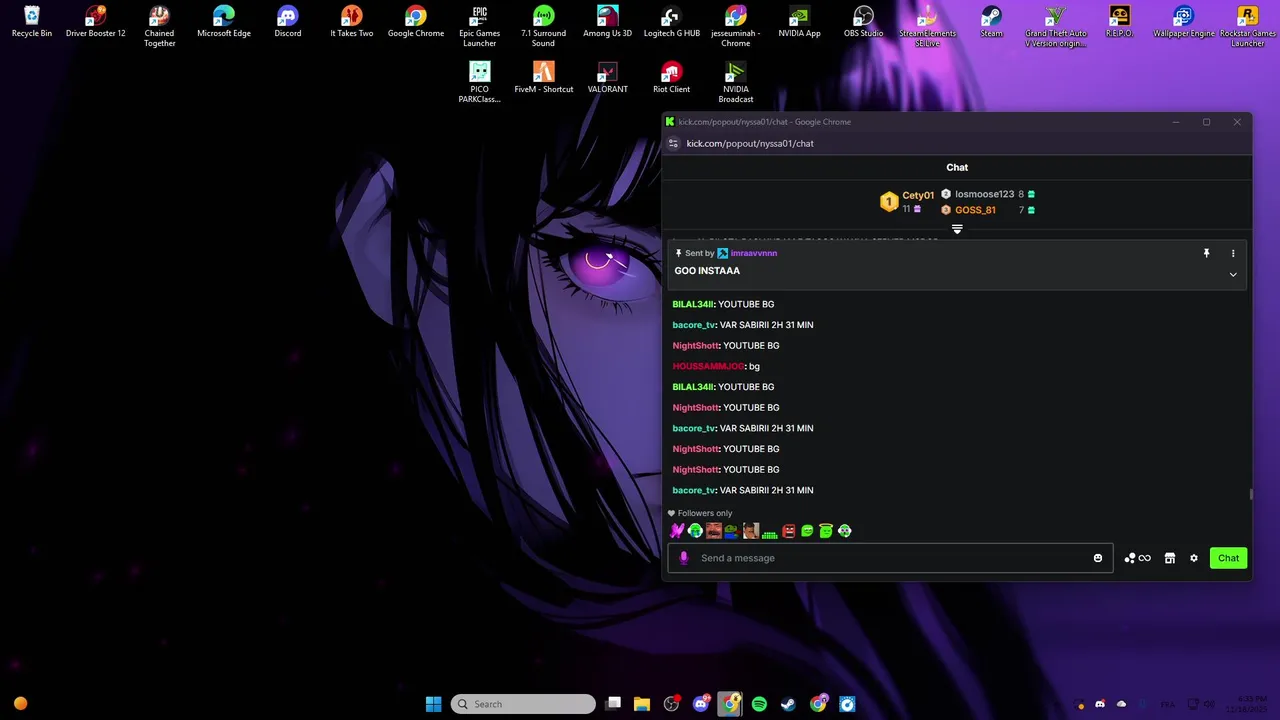1280x720 pixels.
Task: Select the R.E.P.O. desktop icon
Action: [1119, 22]
